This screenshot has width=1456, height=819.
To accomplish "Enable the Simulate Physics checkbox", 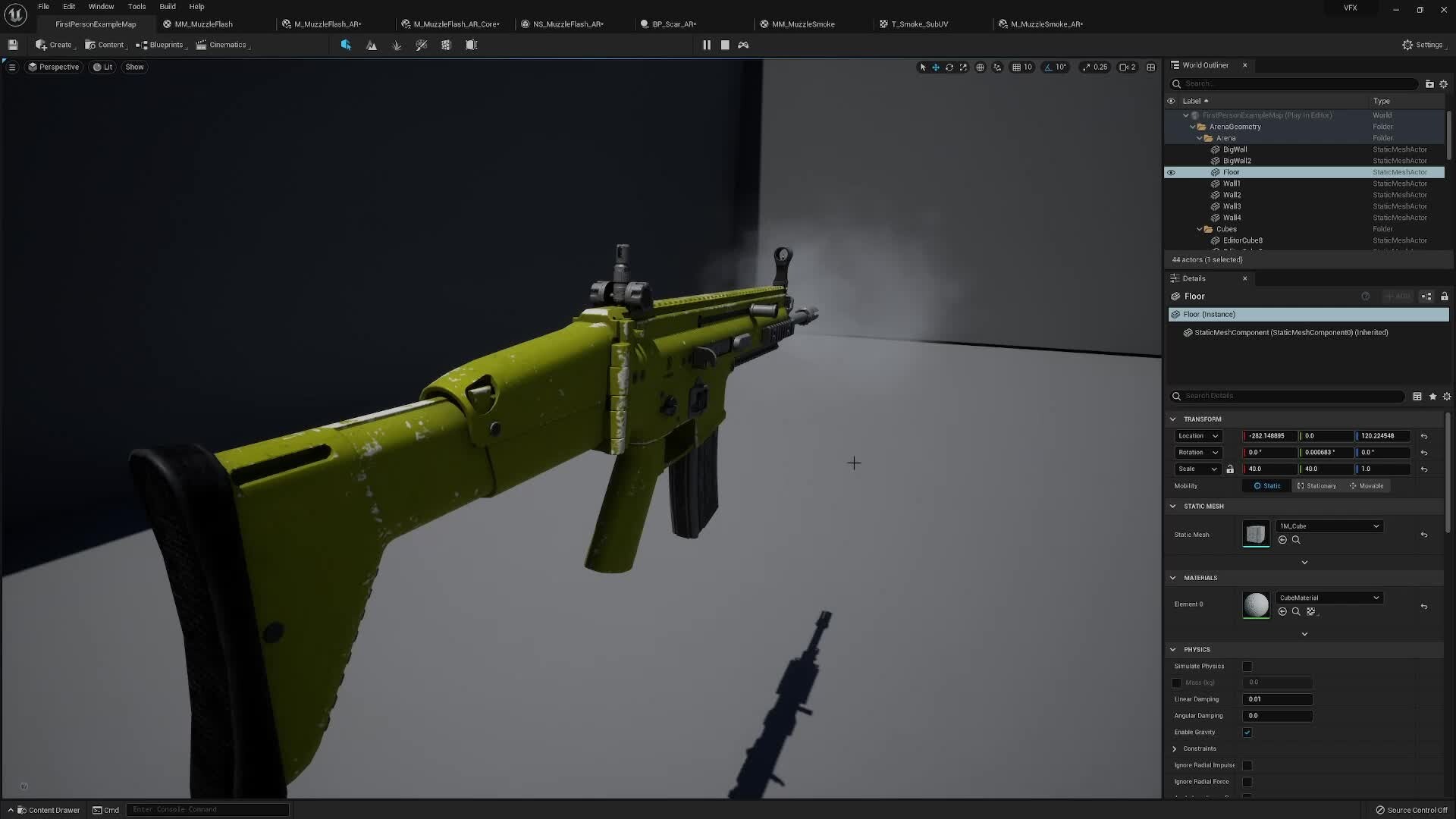I will pyautogui.click(x=1247, y=667).
